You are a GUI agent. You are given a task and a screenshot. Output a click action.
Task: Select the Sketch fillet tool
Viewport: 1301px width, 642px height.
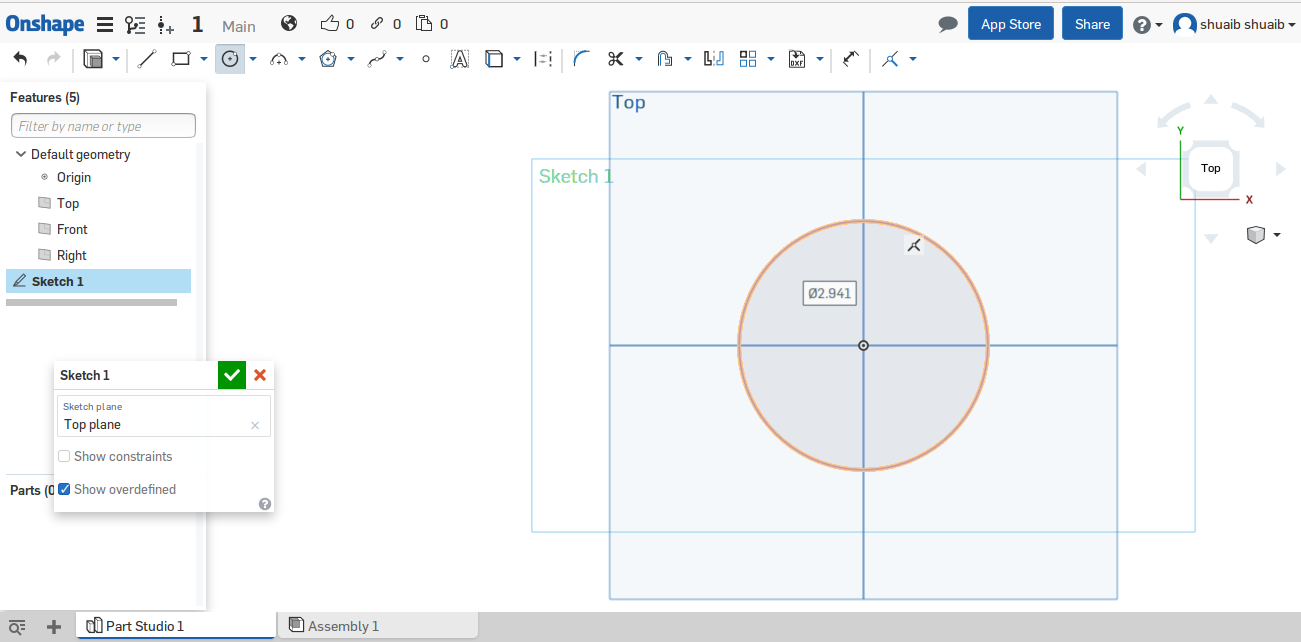(582, 59)
